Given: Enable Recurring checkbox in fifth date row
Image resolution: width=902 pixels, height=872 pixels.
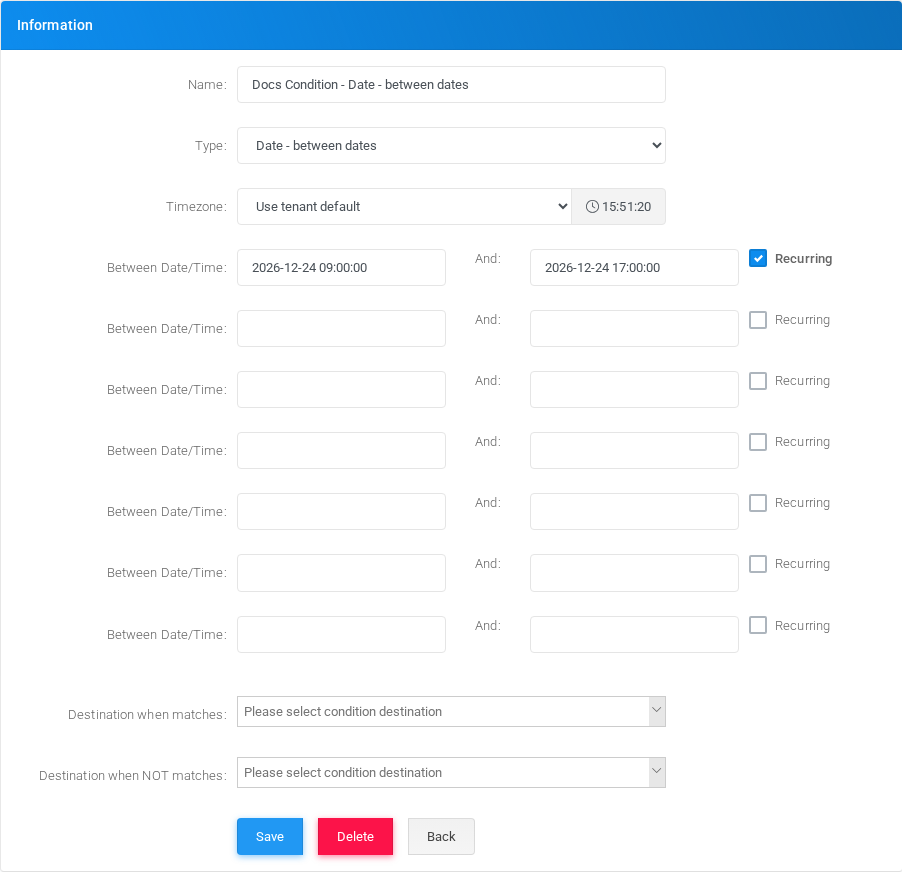Looking at the screenshot, I should [x=758, y=503].
